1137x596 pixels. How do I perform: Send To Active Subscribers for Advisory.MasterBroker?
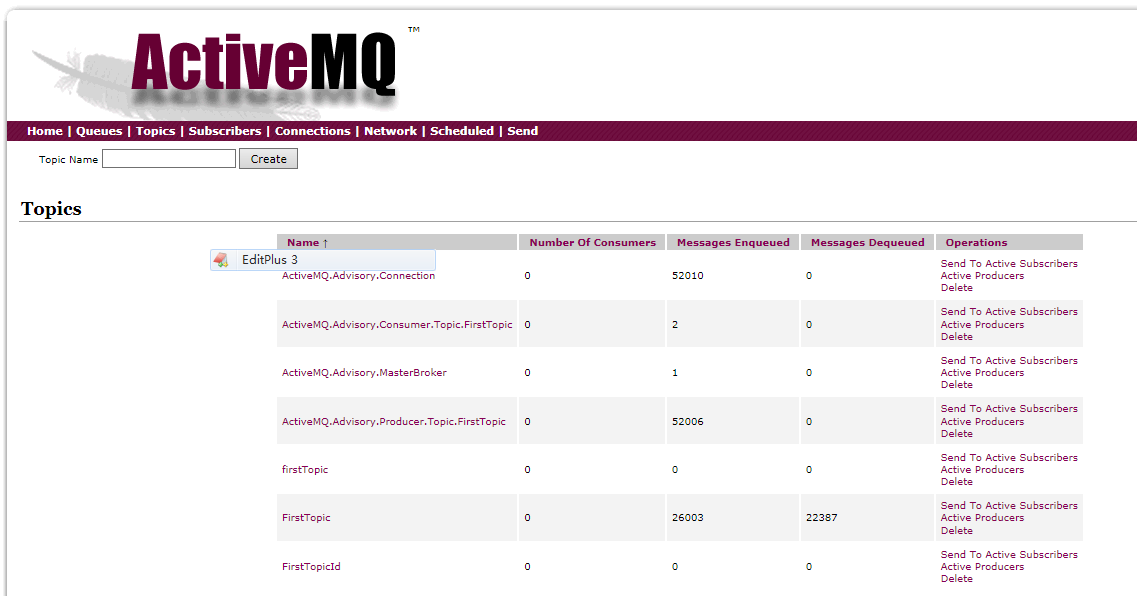click(x=1009, y=360)
